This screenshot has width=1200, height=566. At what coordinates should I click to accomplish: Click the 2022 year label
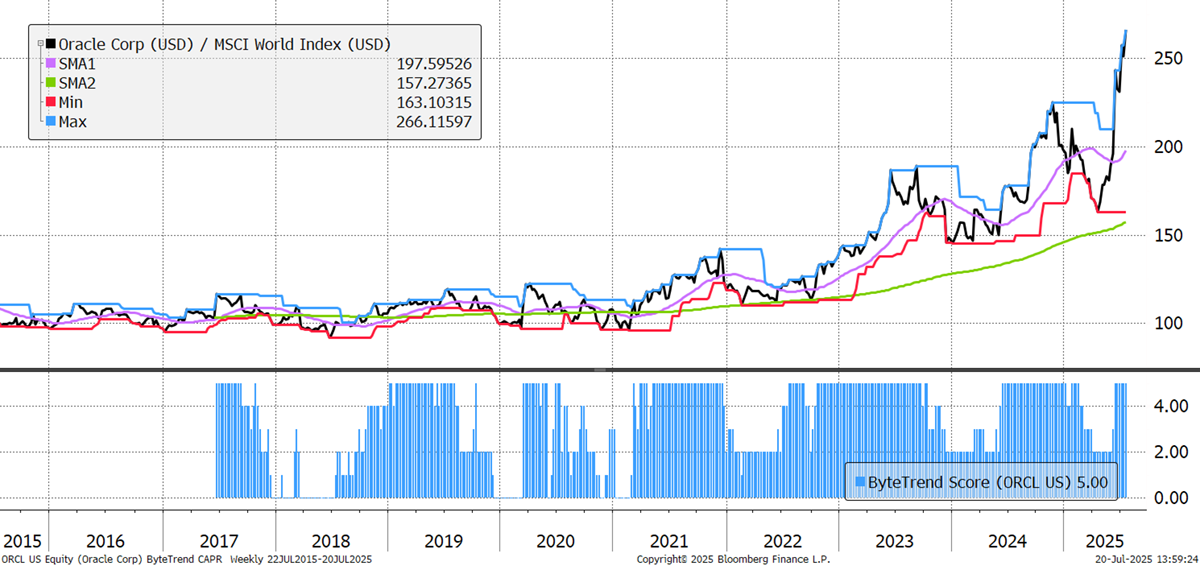pyautogui.click(x=782, y=541)
